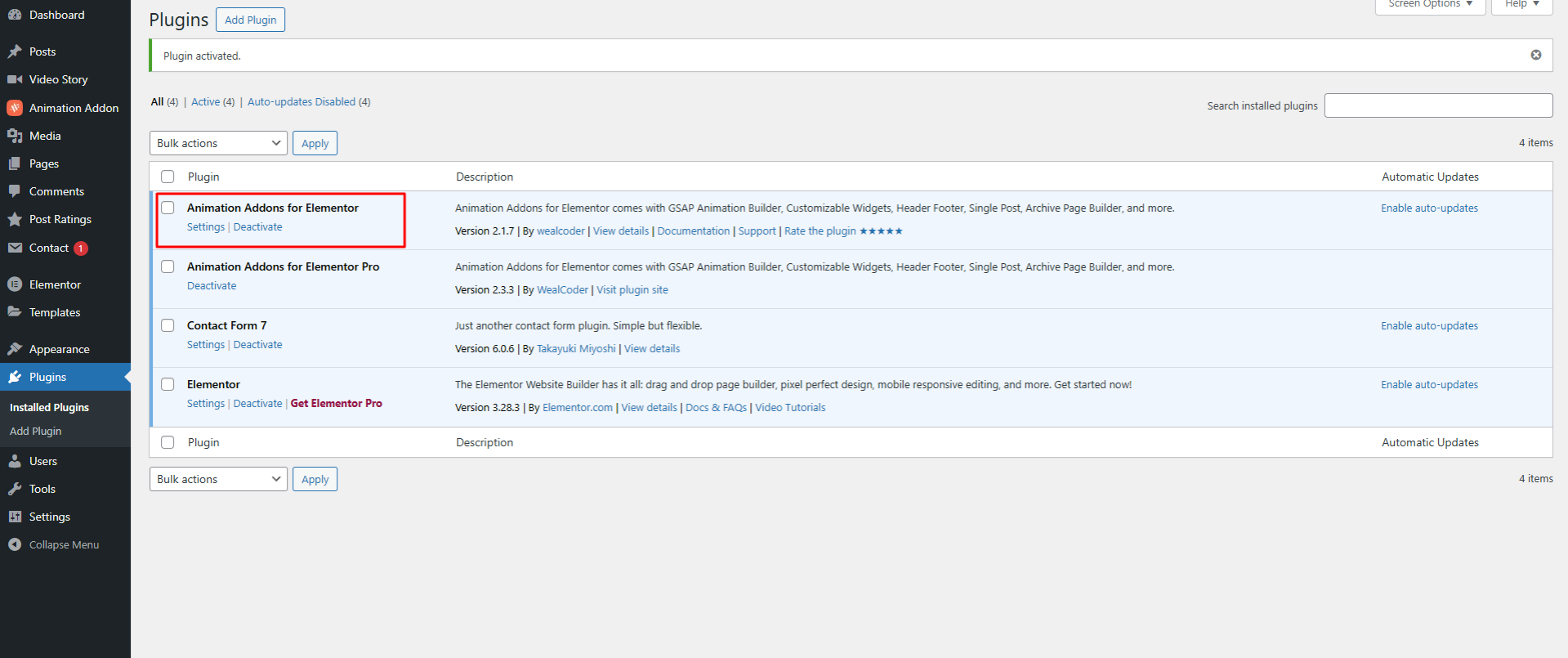Click the Collapse Menu arrow icon
1568x658 pixels.
[15, 544]
